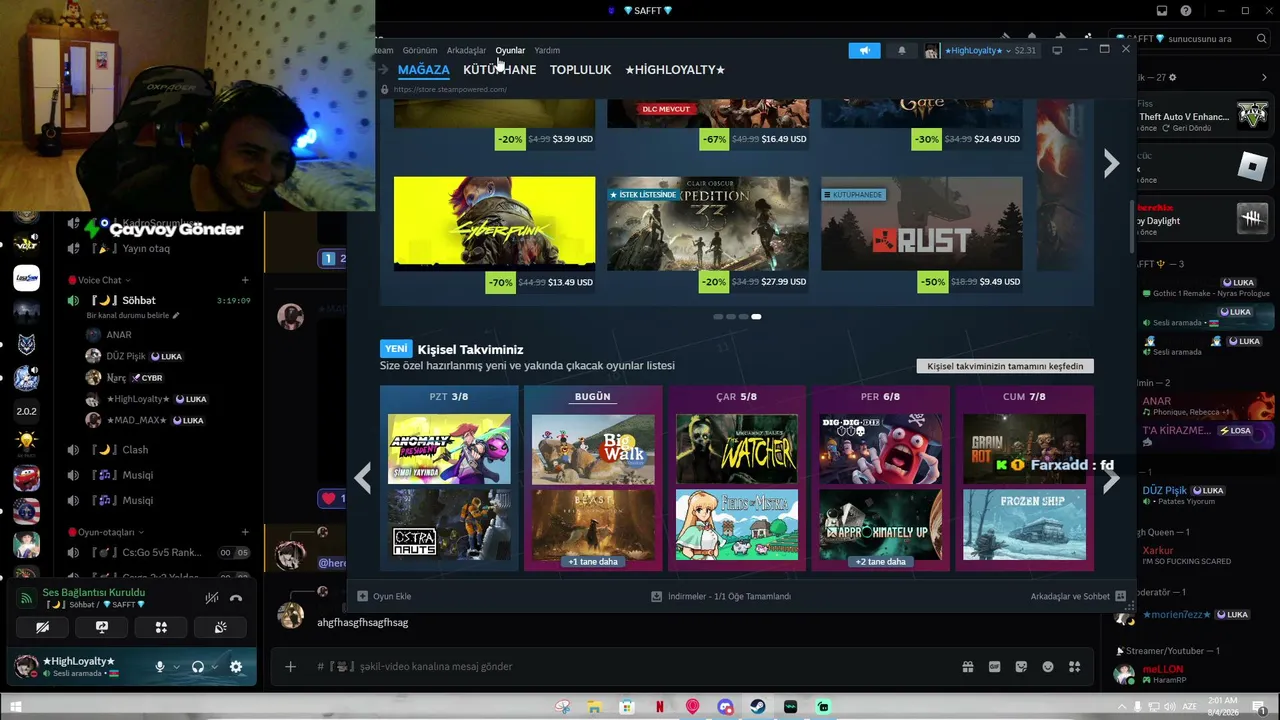Disconnect from the Discord voice call
The height and width of the screenshot is (720, 1280).
[236, 598]
